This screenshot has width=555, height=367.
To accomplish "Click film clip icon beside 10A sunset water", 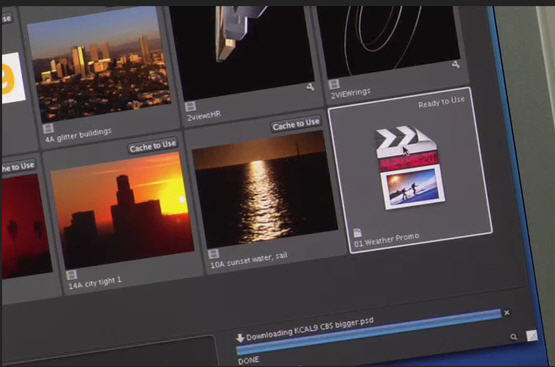I will point(213,254).
